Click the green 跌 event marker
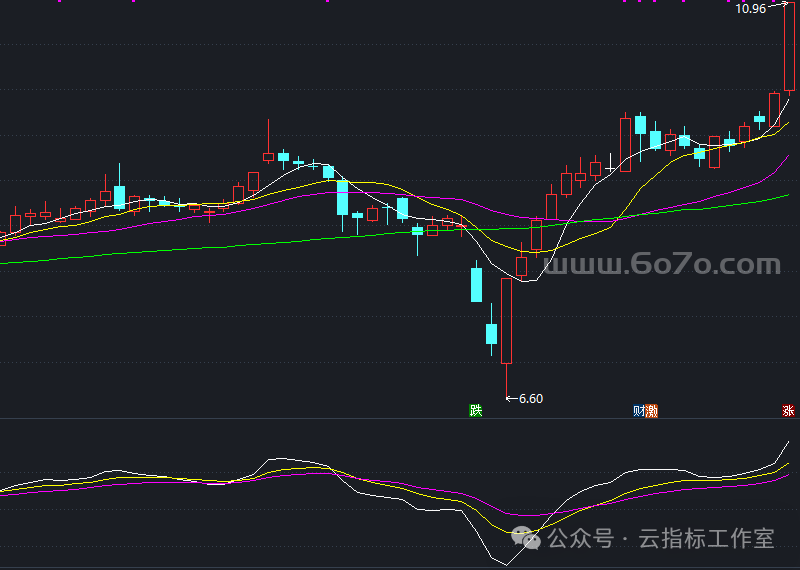This screenshot has width=800, height=570. (476, 410)
